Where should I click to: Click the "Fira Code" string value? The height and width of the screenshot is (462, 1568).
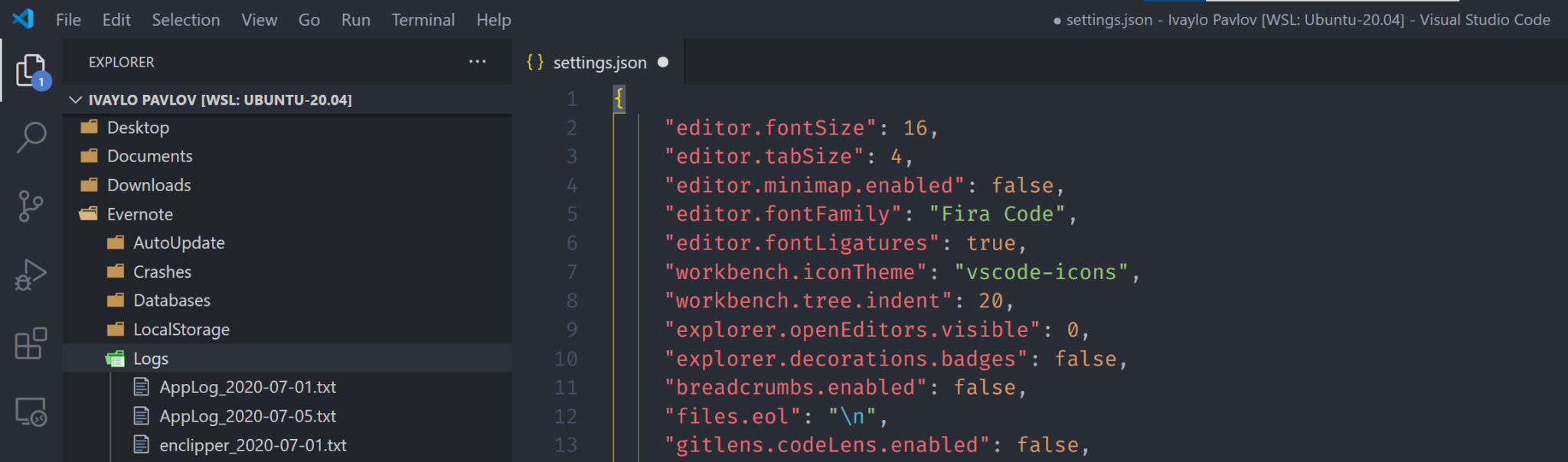pos(998,214)
